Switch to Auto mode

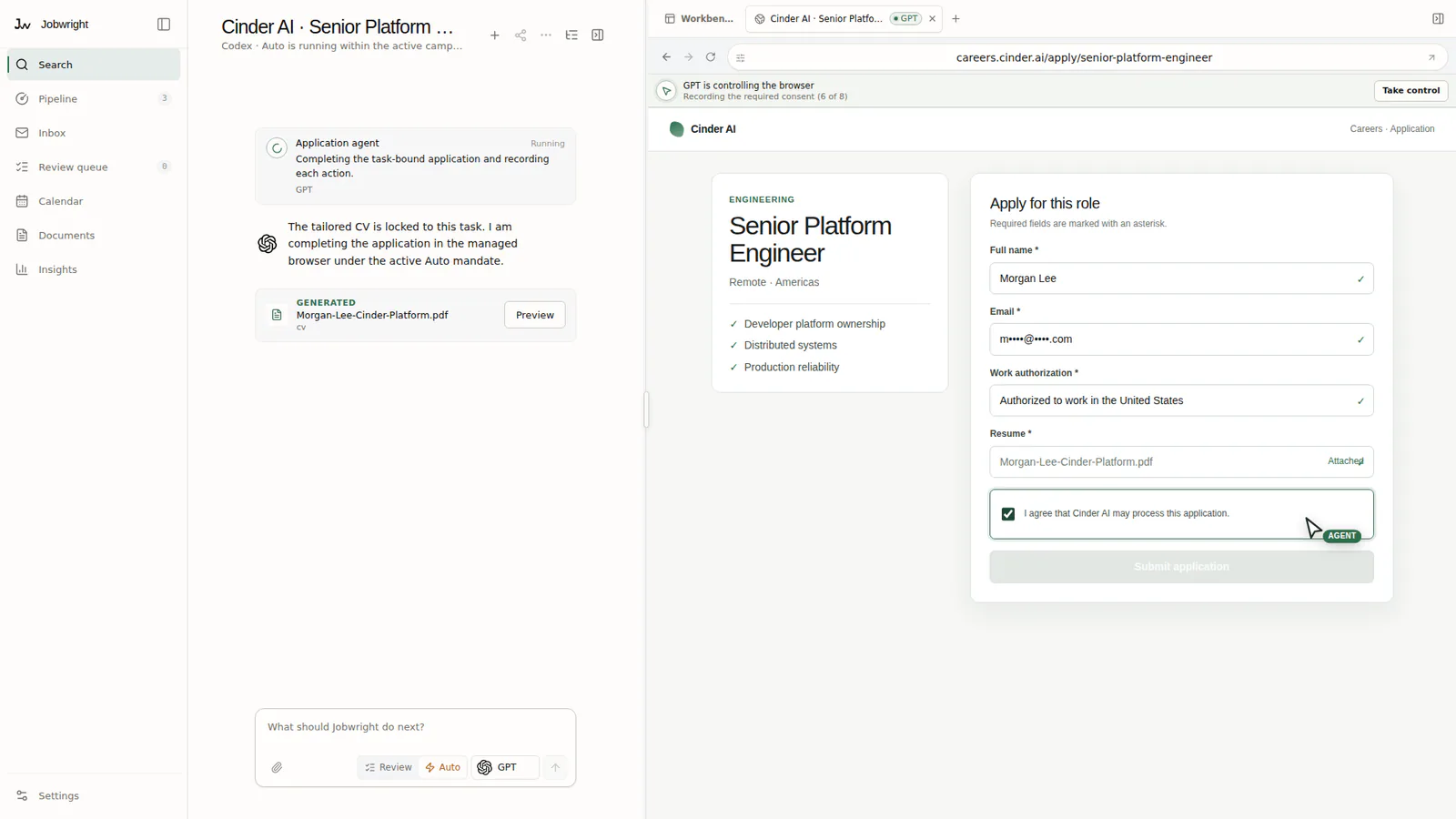tap(443, 767)
